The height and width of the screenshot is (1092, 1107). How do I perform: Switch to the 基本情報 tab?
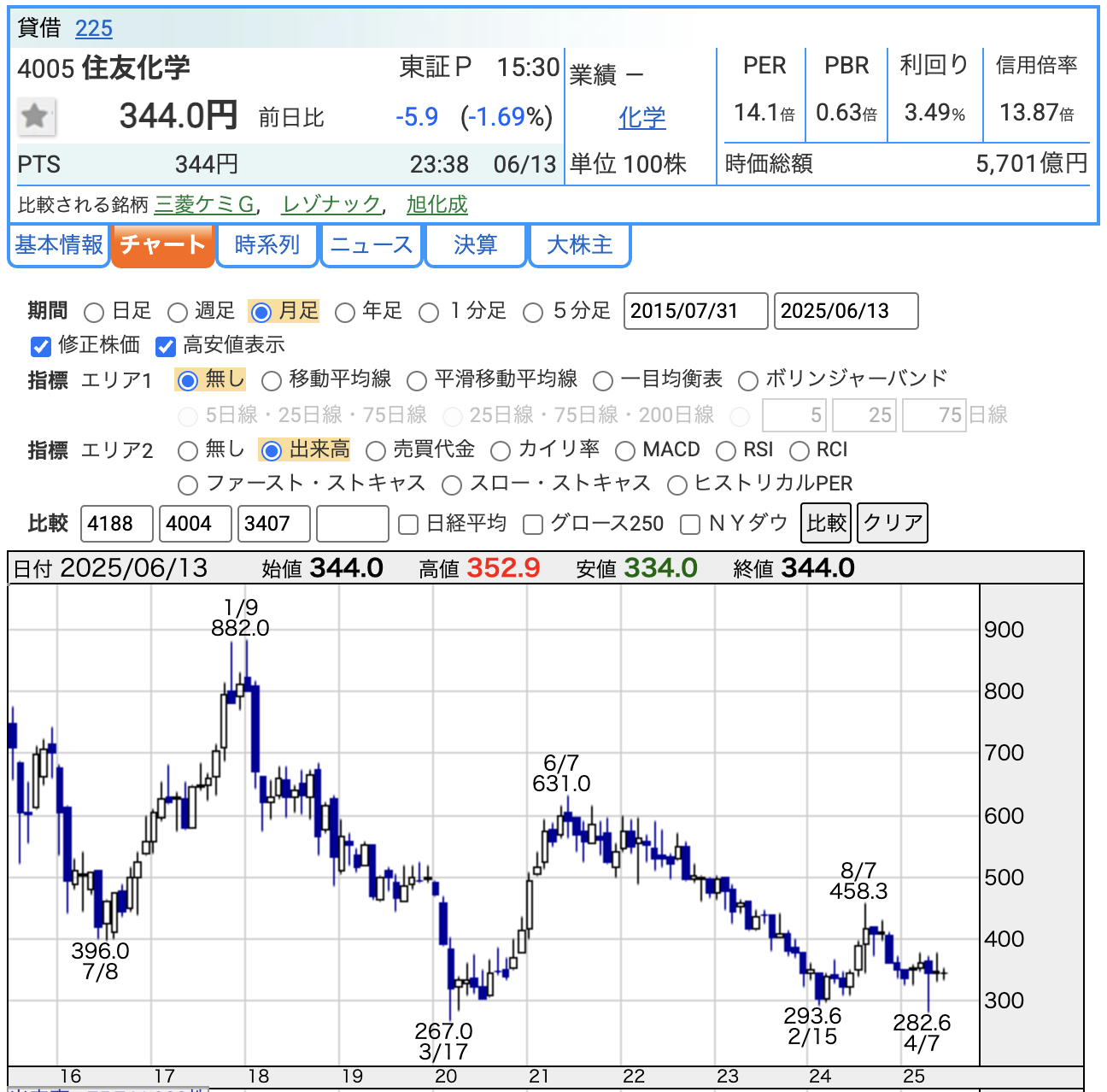(x=59, y=245)
